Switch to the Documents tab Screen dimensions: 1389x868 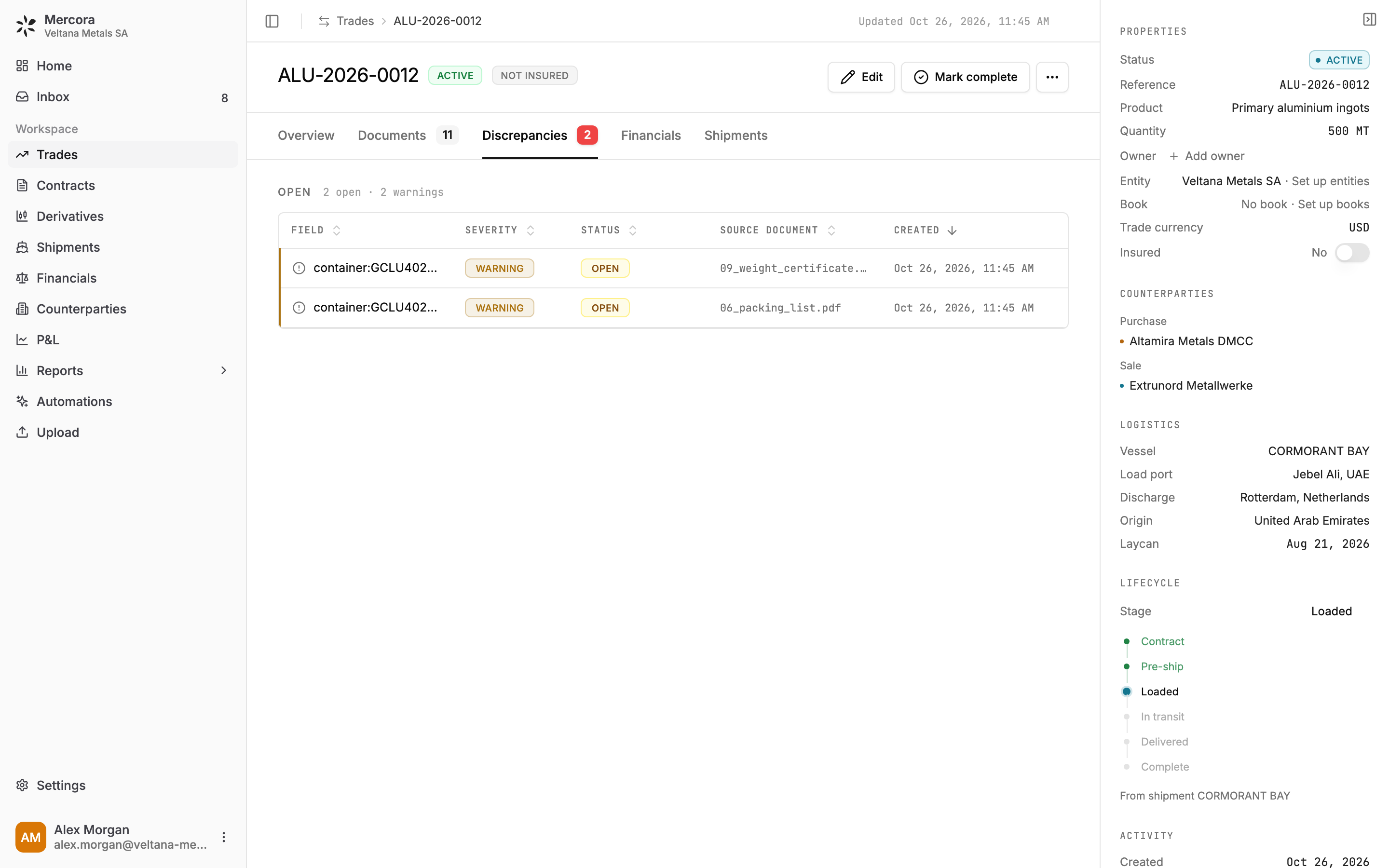[x=408, y=136]
